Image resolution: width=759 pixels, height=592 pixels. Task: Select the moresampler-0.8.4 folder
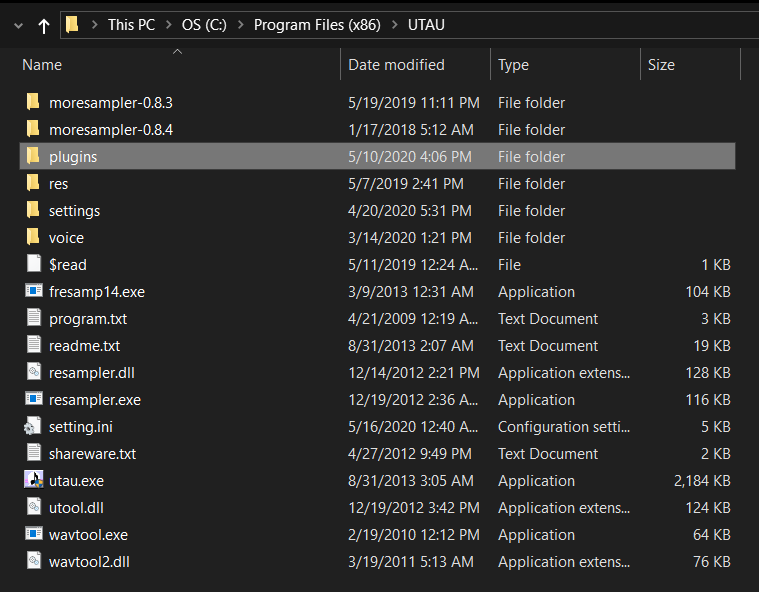pyautogui.click(x=378, y=129)
